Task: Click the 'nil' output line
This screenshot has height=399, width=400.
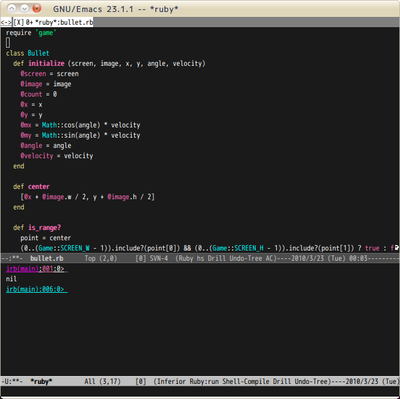Action: tap(11, 279)
